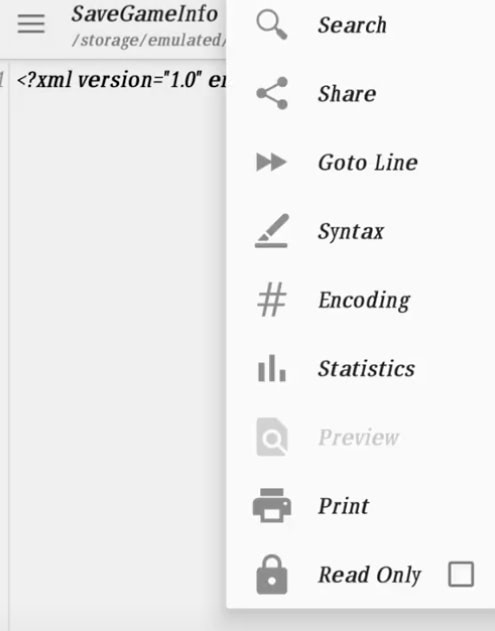Click the xml version line in editor
The image size is (495, 631).
coord(121,80)
